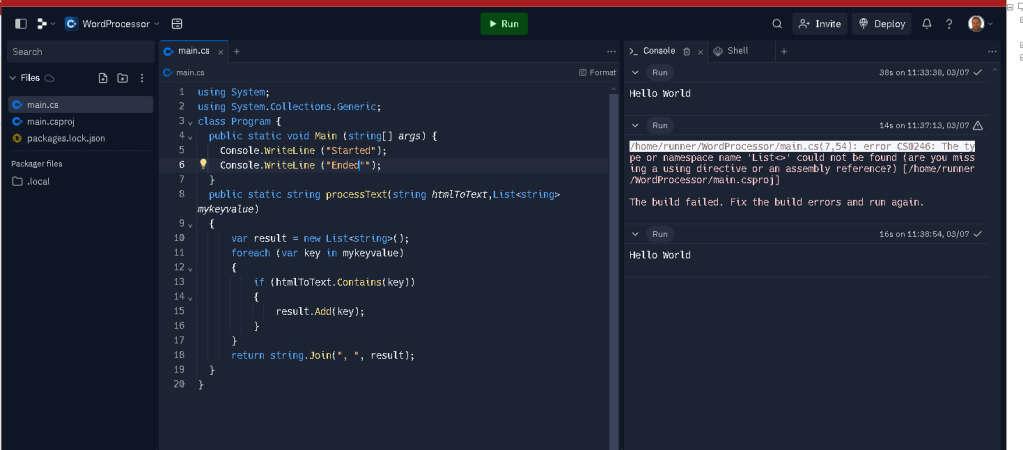This screenshot has height=450, width=1023.
Task: Open packages.lock.json file
Action: click(80, 138)
